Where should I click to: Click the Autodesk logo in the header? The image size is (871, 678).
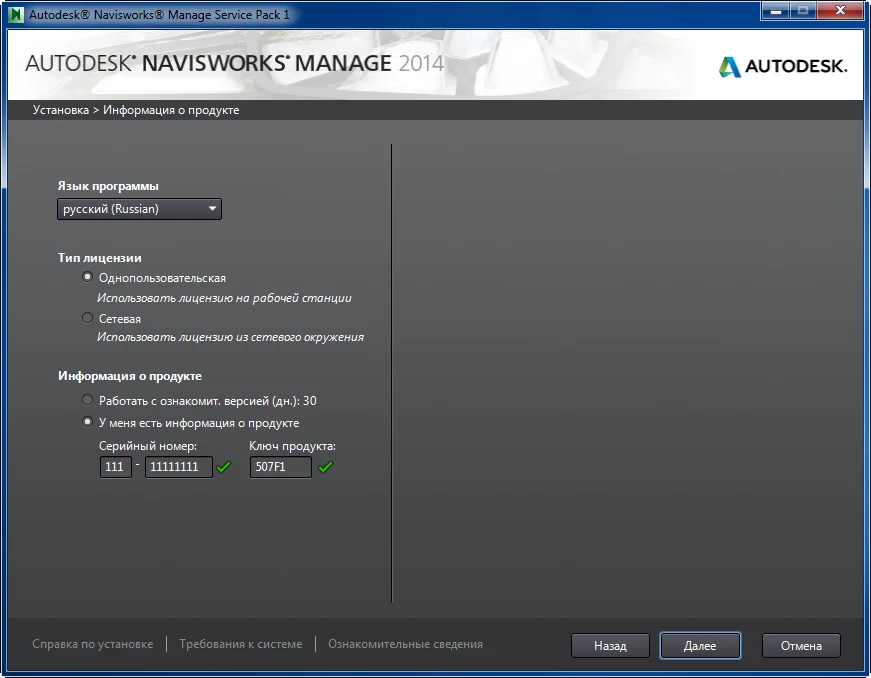point(782,67)
